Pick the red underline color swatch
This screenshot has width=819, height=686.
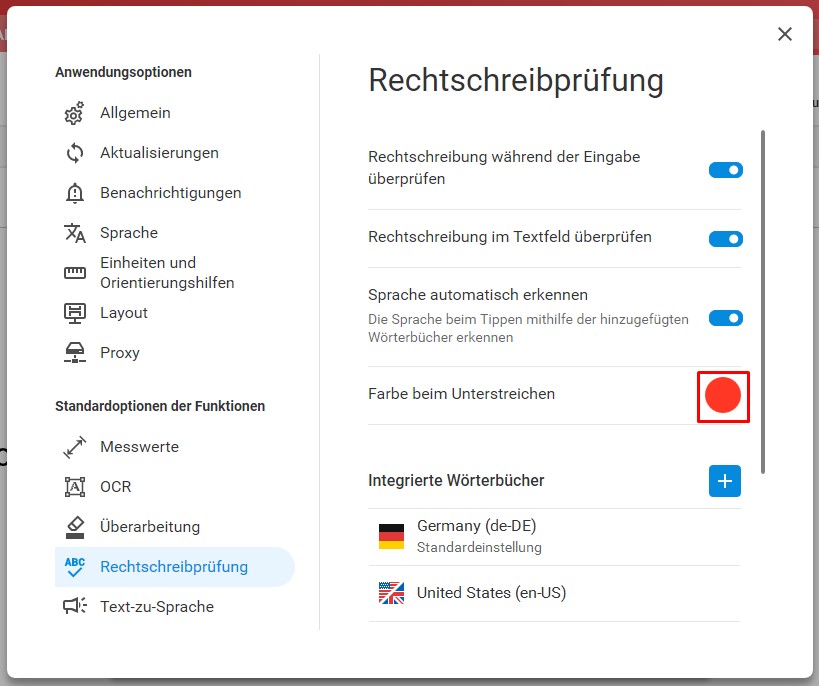723,396
